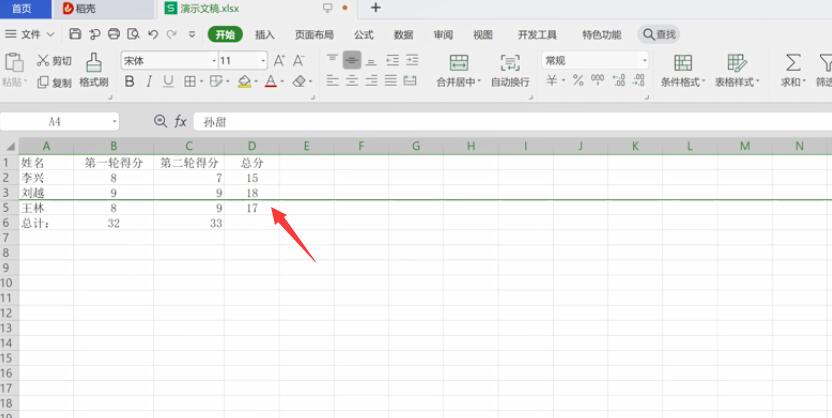Click the 查找 search button
This screenshot has width=832, height=418.
pyautogui.click(x=658, y=34)
